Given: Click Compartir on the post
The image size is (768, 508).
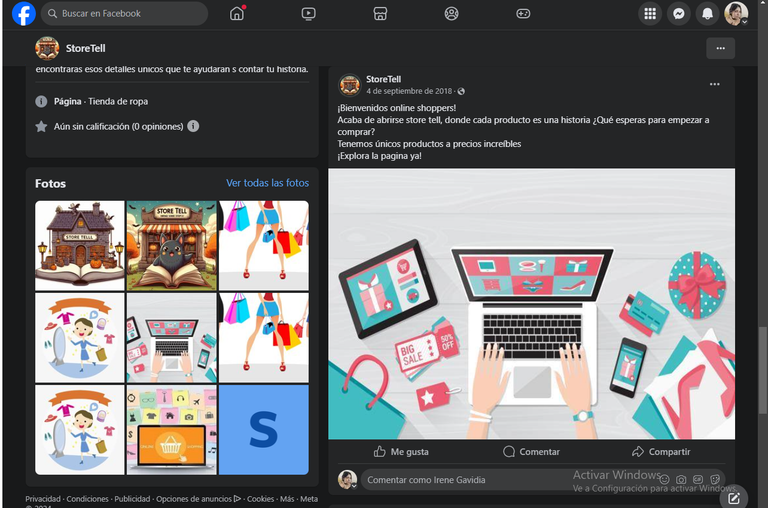Looking at the screenshot, I should 661,452.
